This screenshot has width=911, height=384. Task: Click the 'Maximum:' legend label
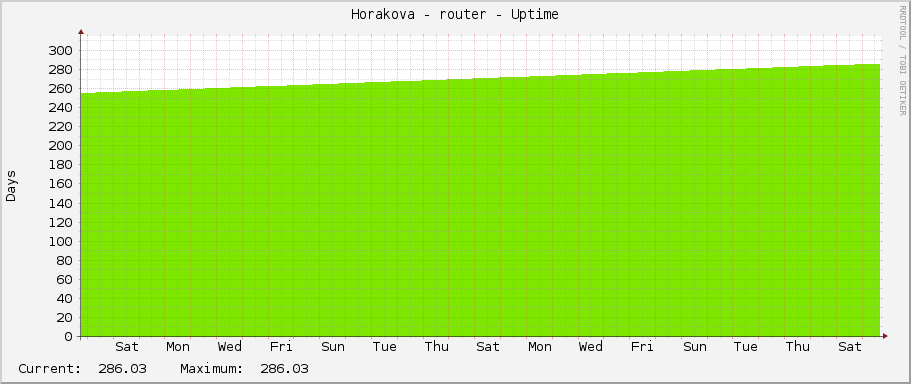(x=212, y=369)
